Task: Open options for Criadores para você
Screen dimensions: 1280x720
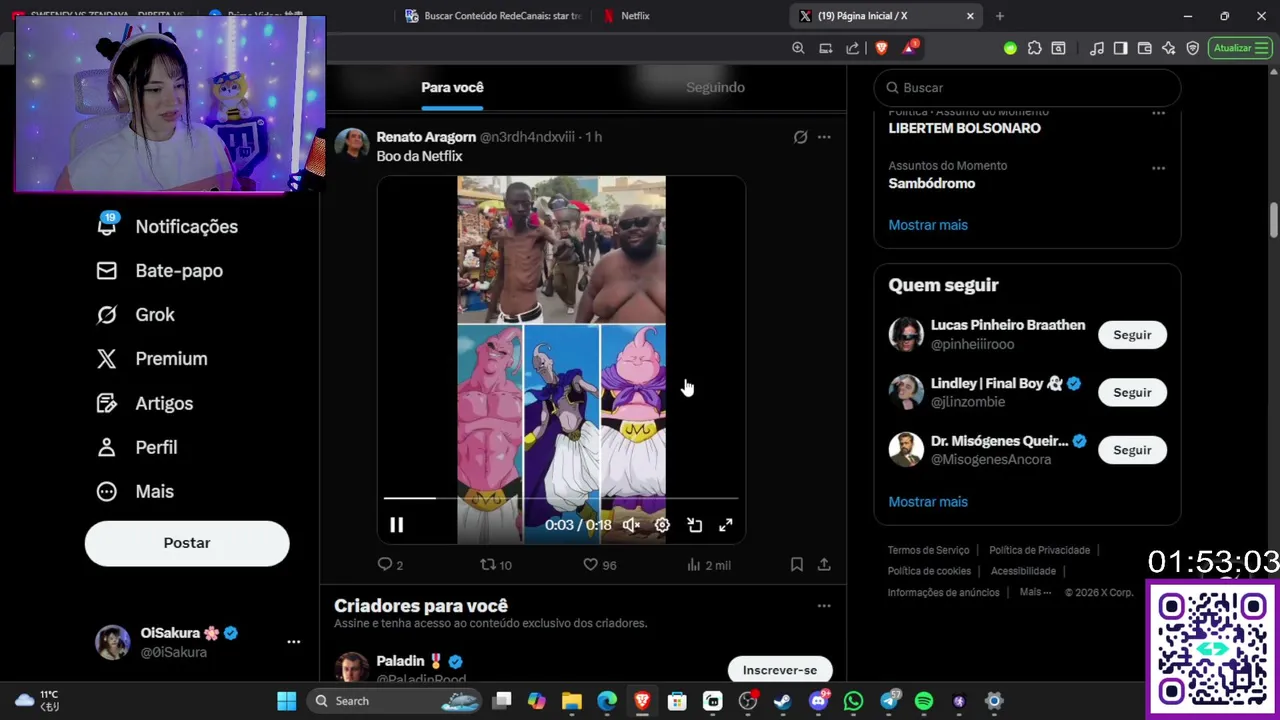Action: [x=824, y=606]
